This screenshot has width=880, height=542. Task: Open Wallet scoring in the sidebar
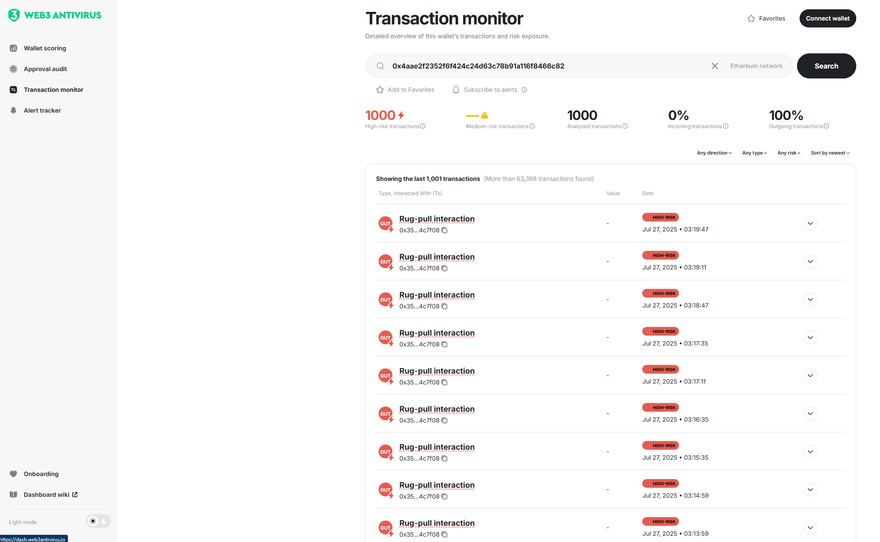pos(45,48)
